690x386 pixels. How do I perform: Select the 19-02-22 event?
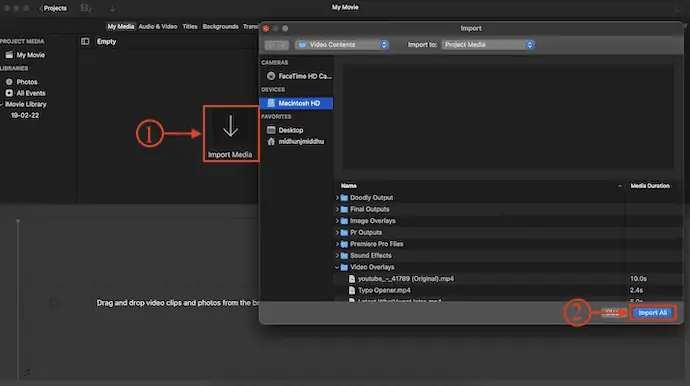[25, 115]
